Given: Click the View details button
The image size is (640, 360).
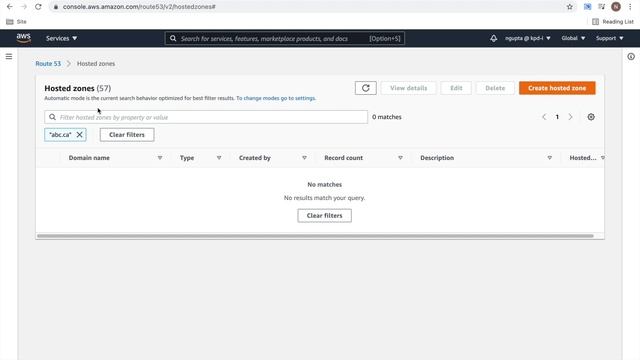Looking at the screenshot, I should click(408, 88).
